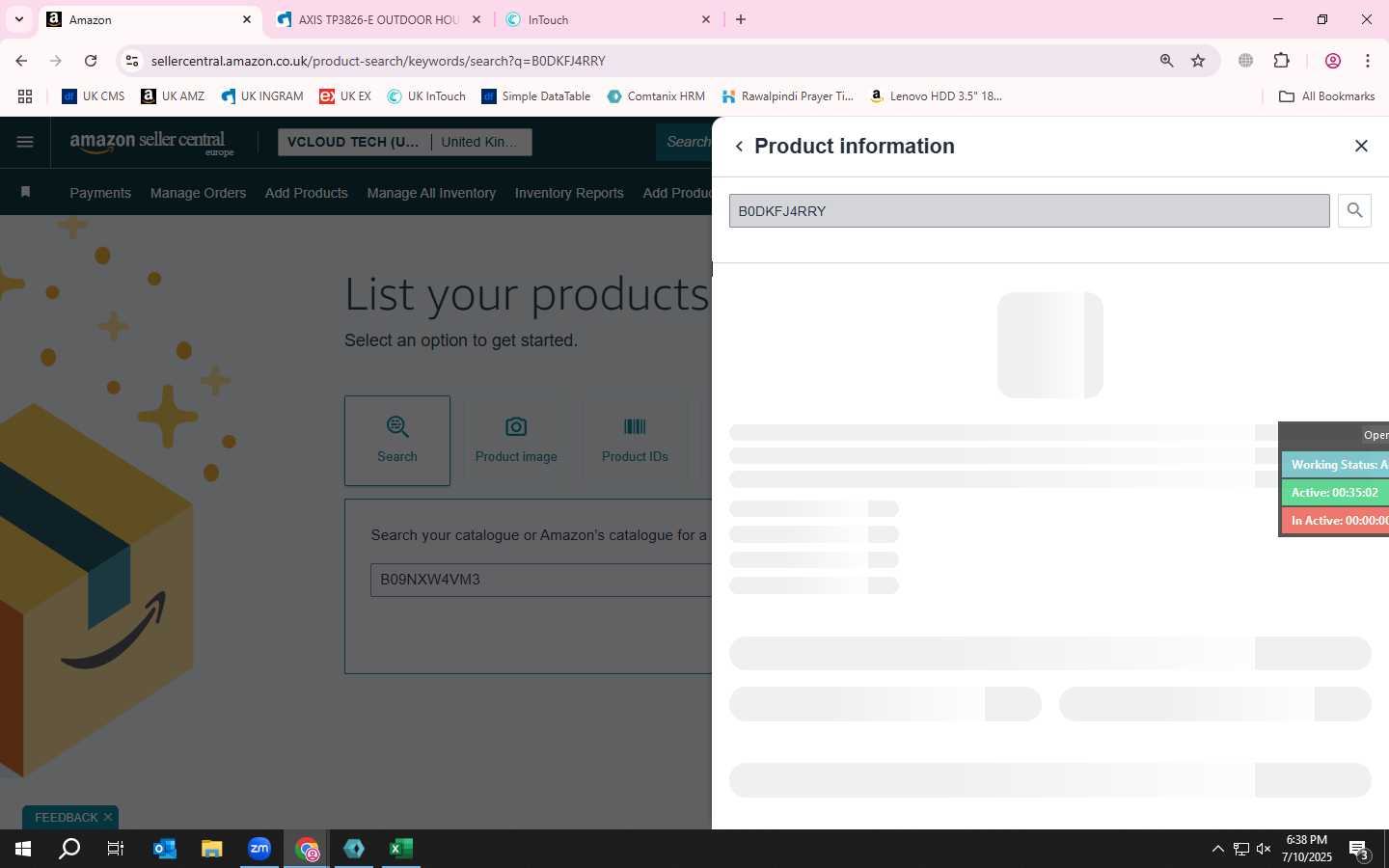Select the Amazon browser tab
The width and height of the screenshot is (1389, 868).
click(x=150, y=19)
